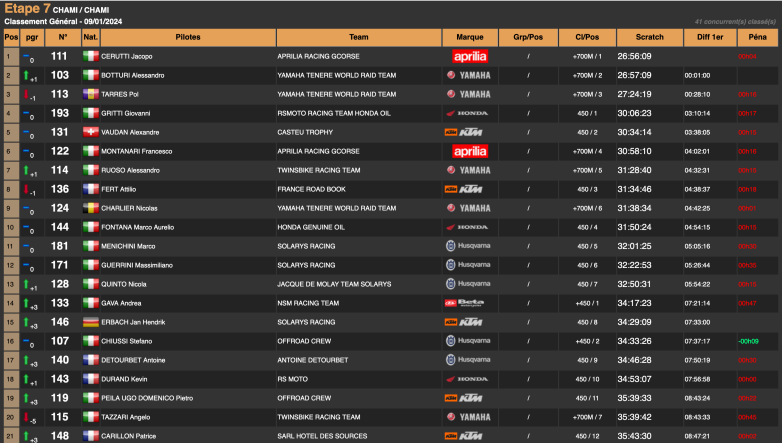This screenshot has width=782, height=443.
Task: Click the German flag beside Erbach Jan Hendrik
Action: pos(91,322)
